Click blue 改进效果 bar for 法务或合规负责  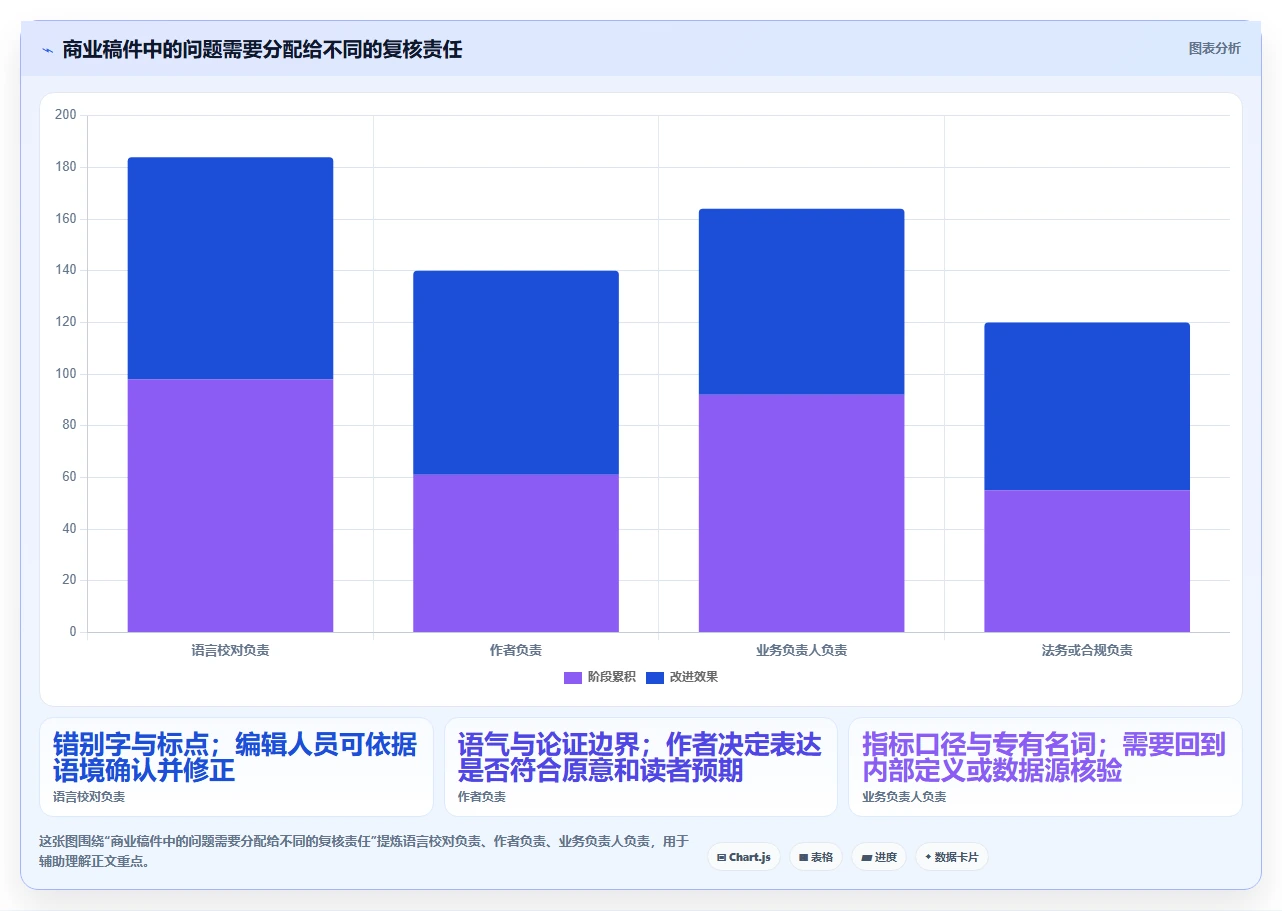[x=1087, y=406]
